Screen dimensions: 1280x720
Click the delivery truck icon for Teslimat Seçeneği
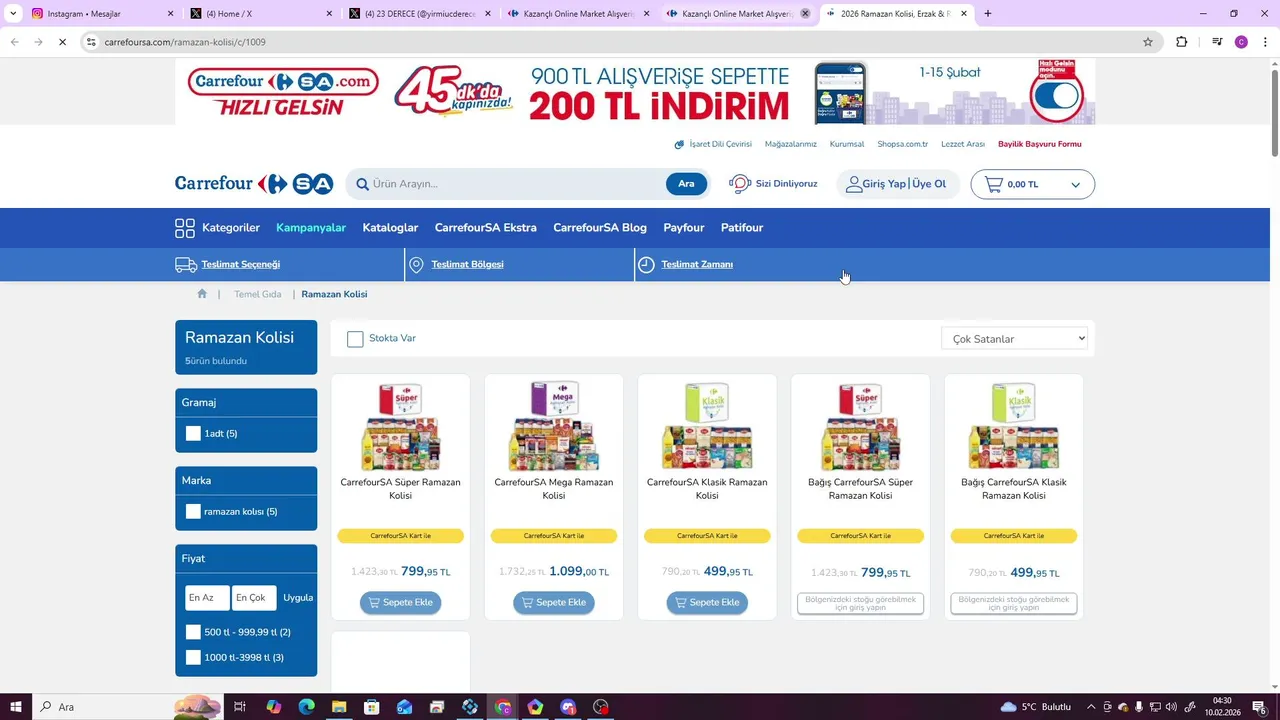186,265
